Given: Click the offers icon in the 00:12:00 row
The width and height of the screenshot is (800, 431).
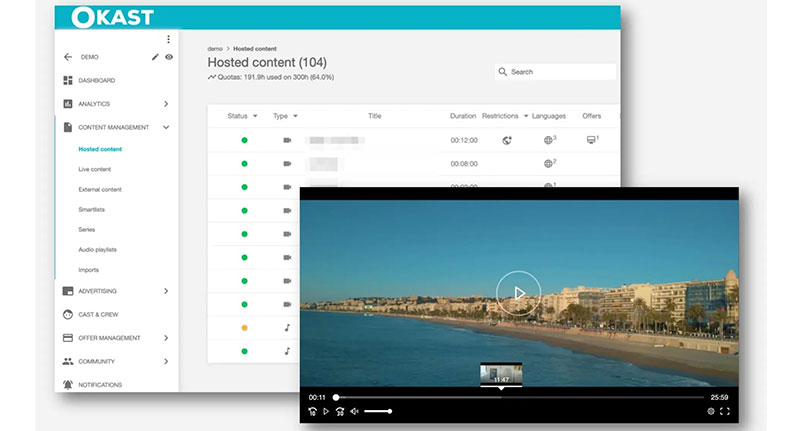Looking at the screenshot, I should click(592, 140).
